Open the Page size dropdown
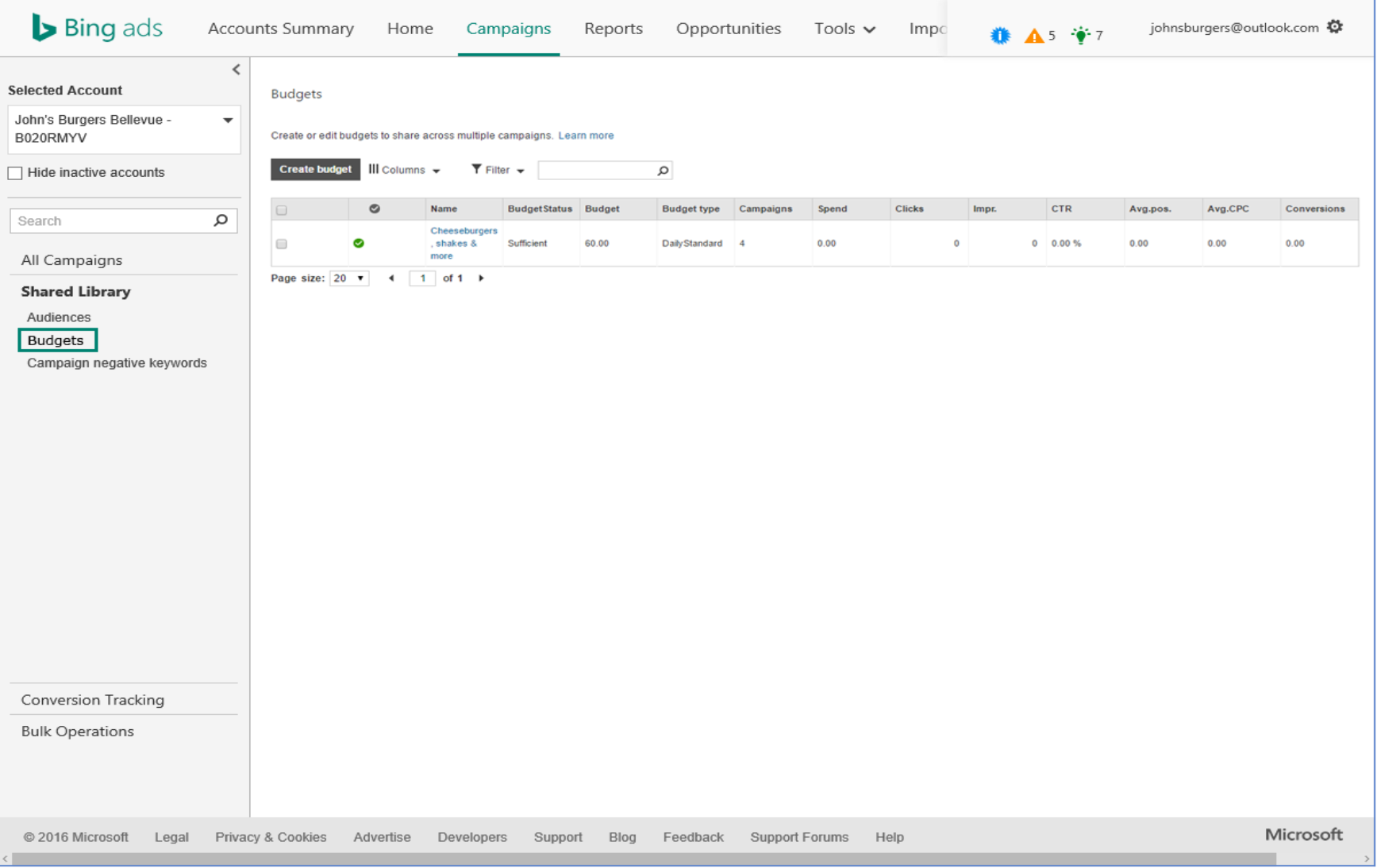Screen dimensions: 1377x868 pos(349,278)
